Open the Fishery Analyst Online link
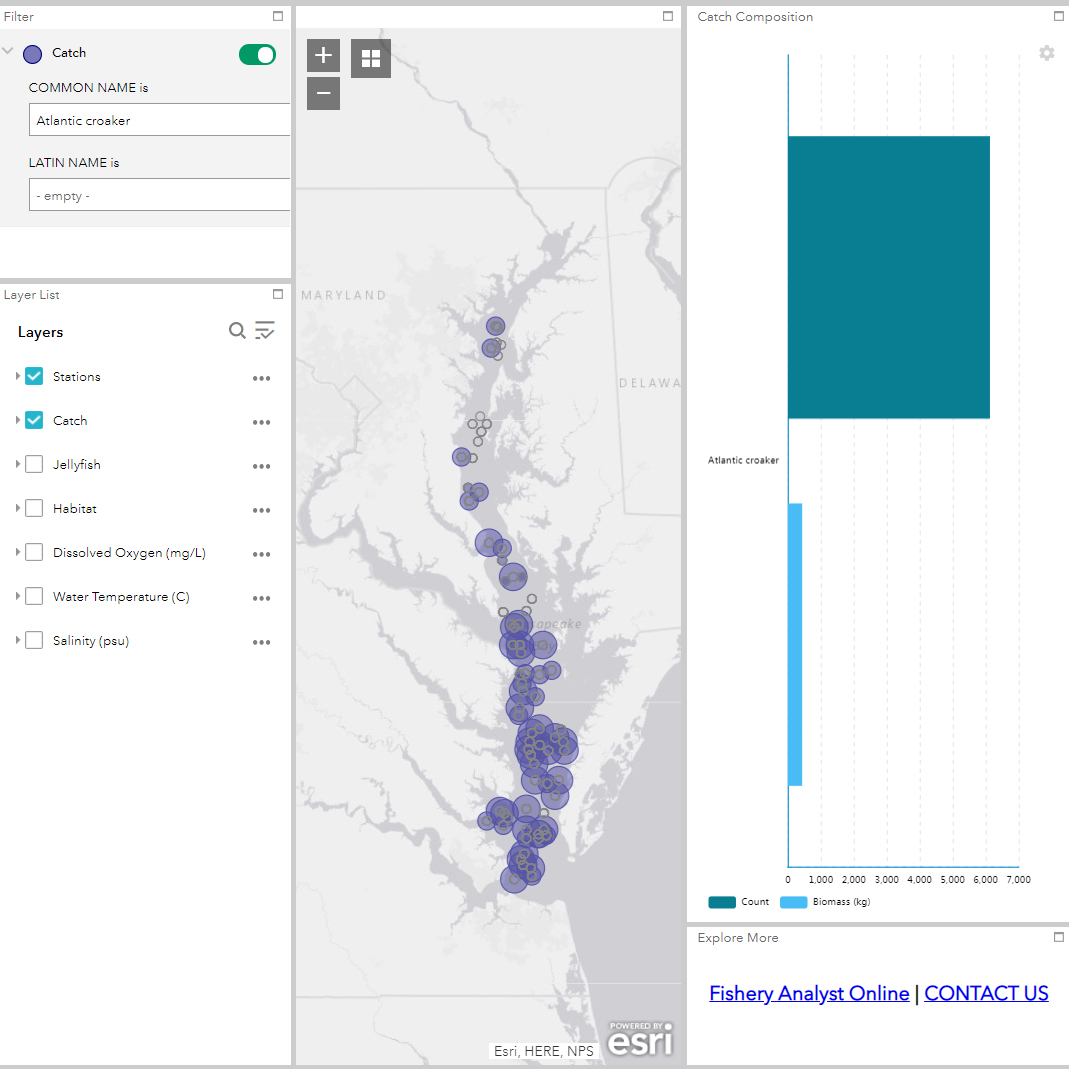 (x=808, y=993)
